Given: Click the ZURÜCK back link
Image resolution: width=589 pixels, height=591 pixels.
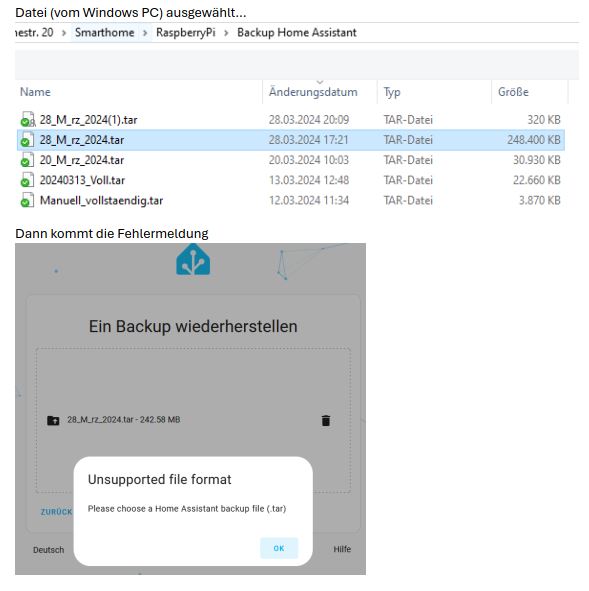Looking at the screenshot, I should [x=56, y=512].
